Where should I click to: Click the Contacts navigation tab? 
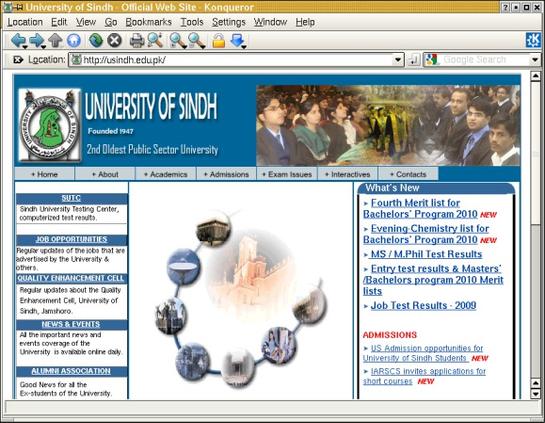click(408, 174)
